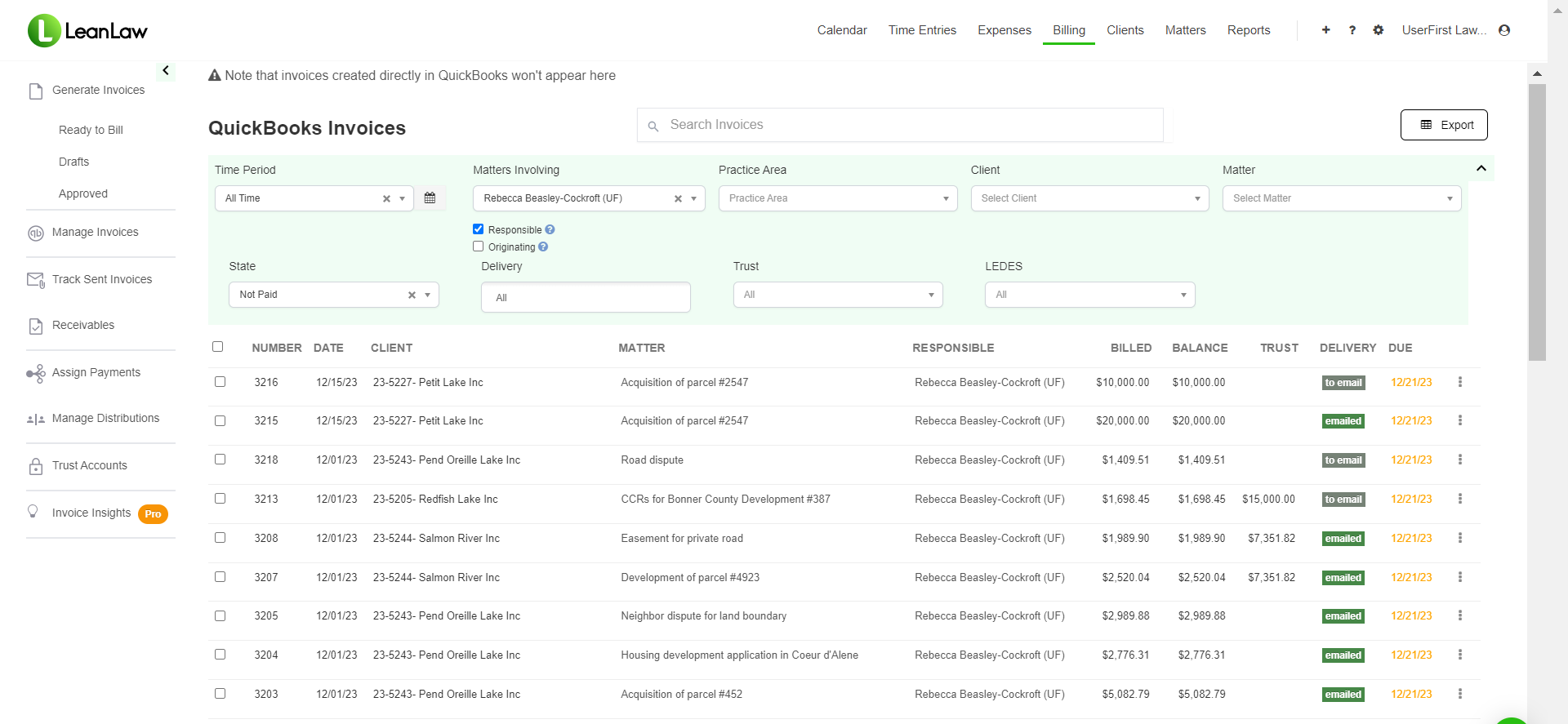Viewport: 1568px width, 724px height.
Task: Click the Generate Invoices document icon
Action: [36, 91]
